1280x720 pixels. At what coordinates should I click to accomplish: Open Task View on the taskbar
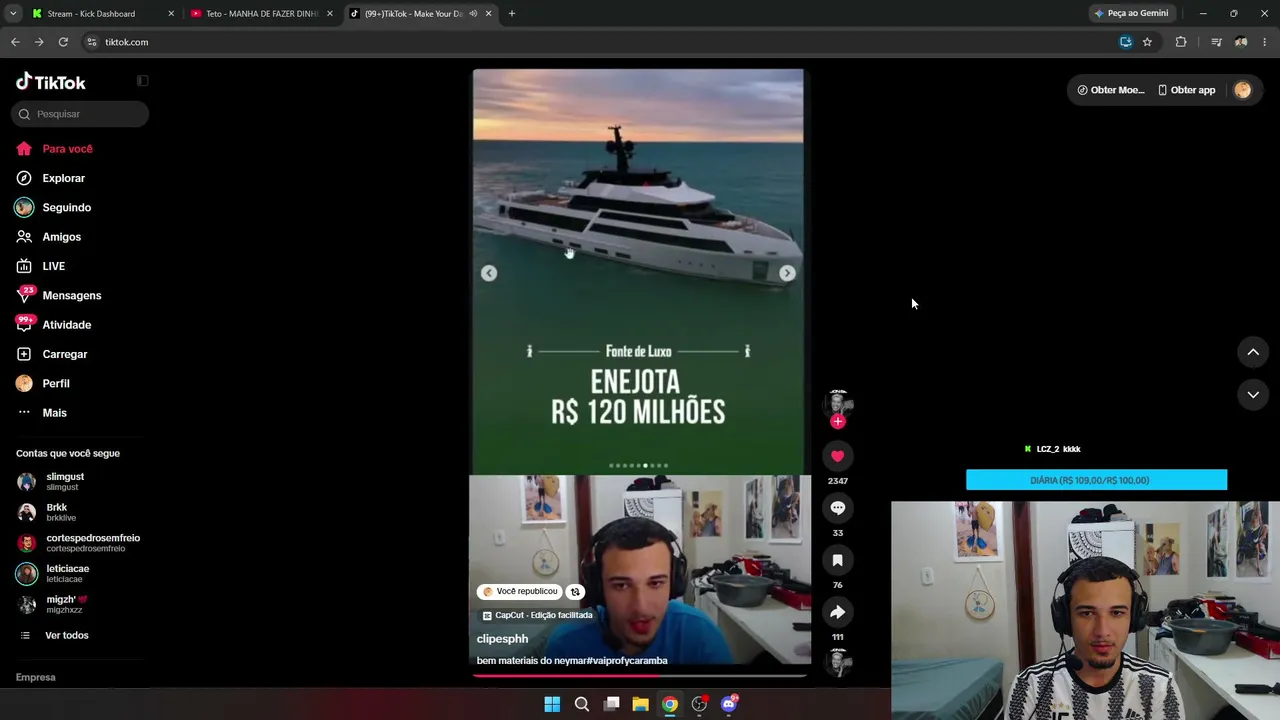(611, 704)
